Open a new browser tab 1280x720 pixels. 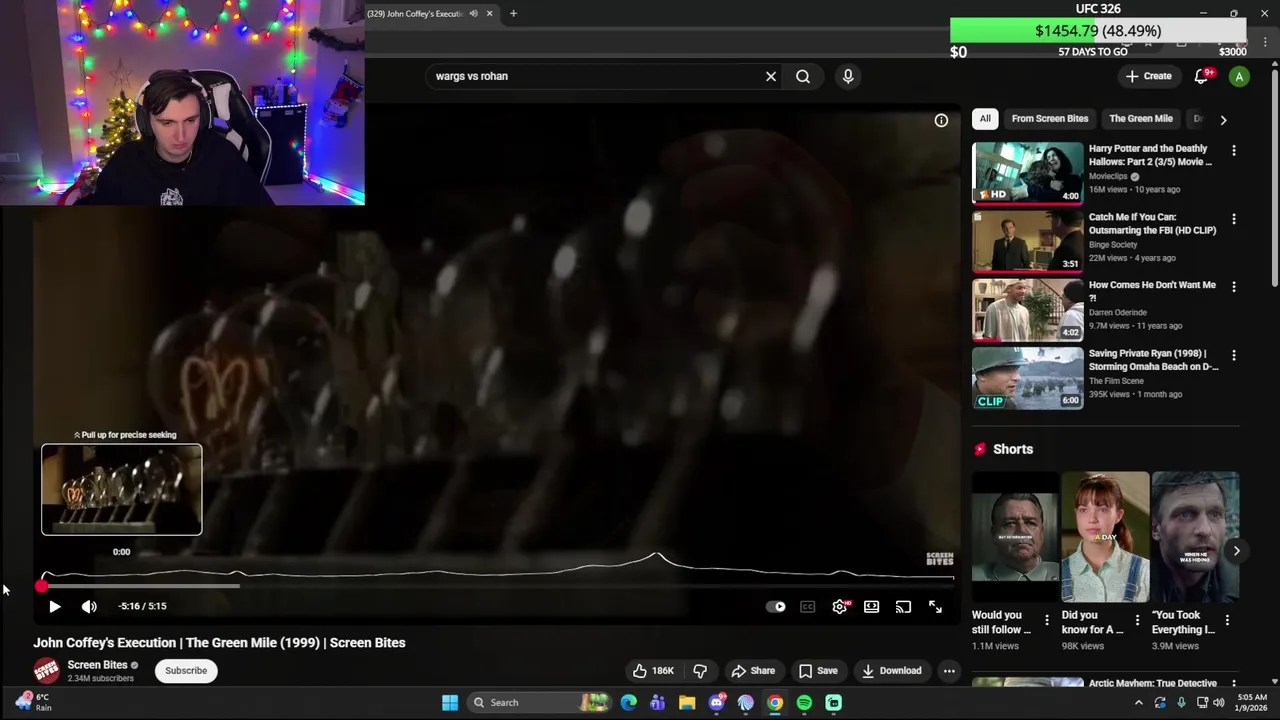(x=513, y=14)
